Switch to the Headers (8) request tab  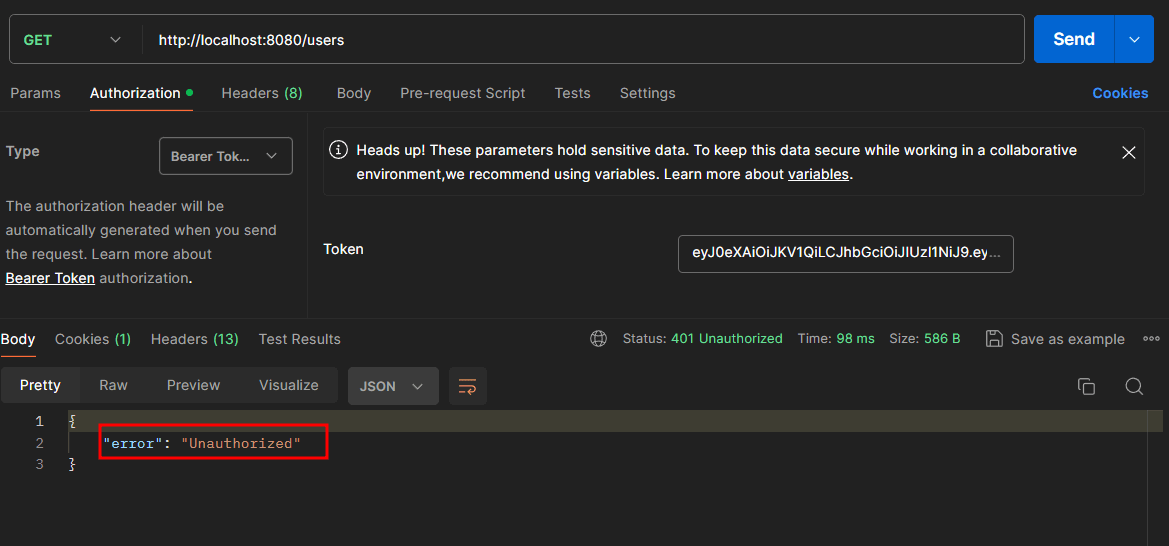261,93
